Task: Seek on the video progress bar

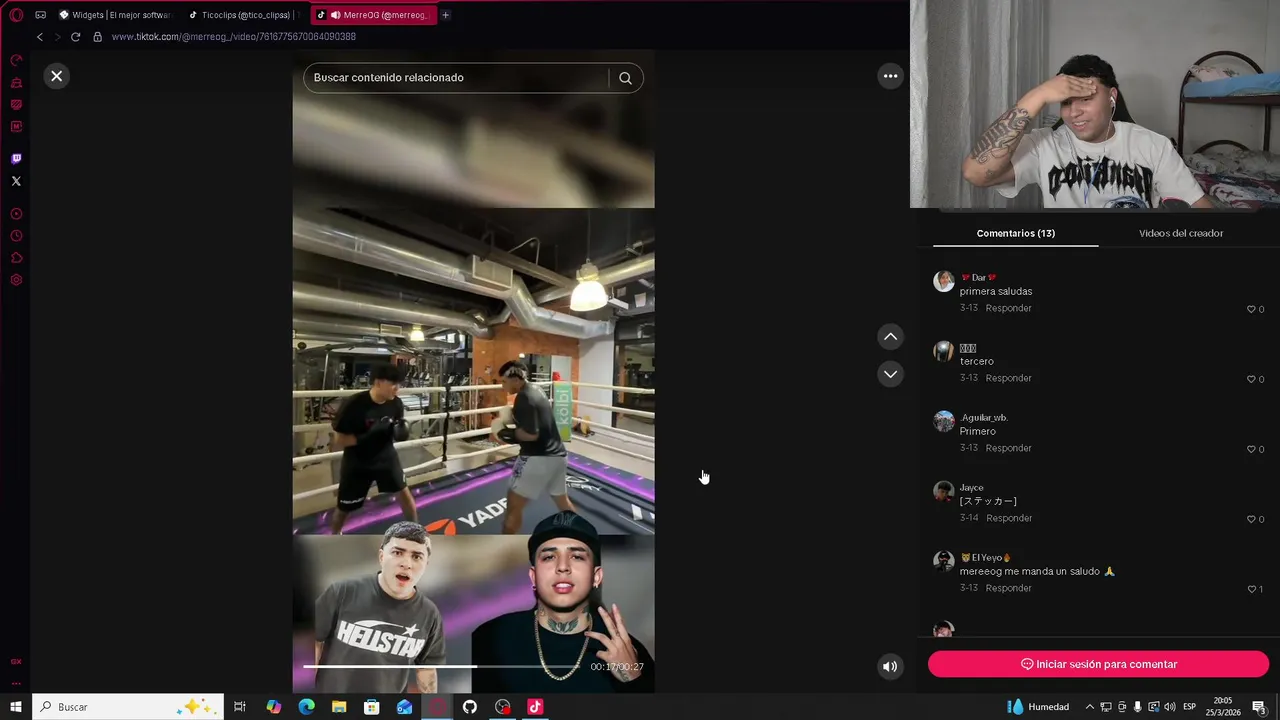Action: 442,666
